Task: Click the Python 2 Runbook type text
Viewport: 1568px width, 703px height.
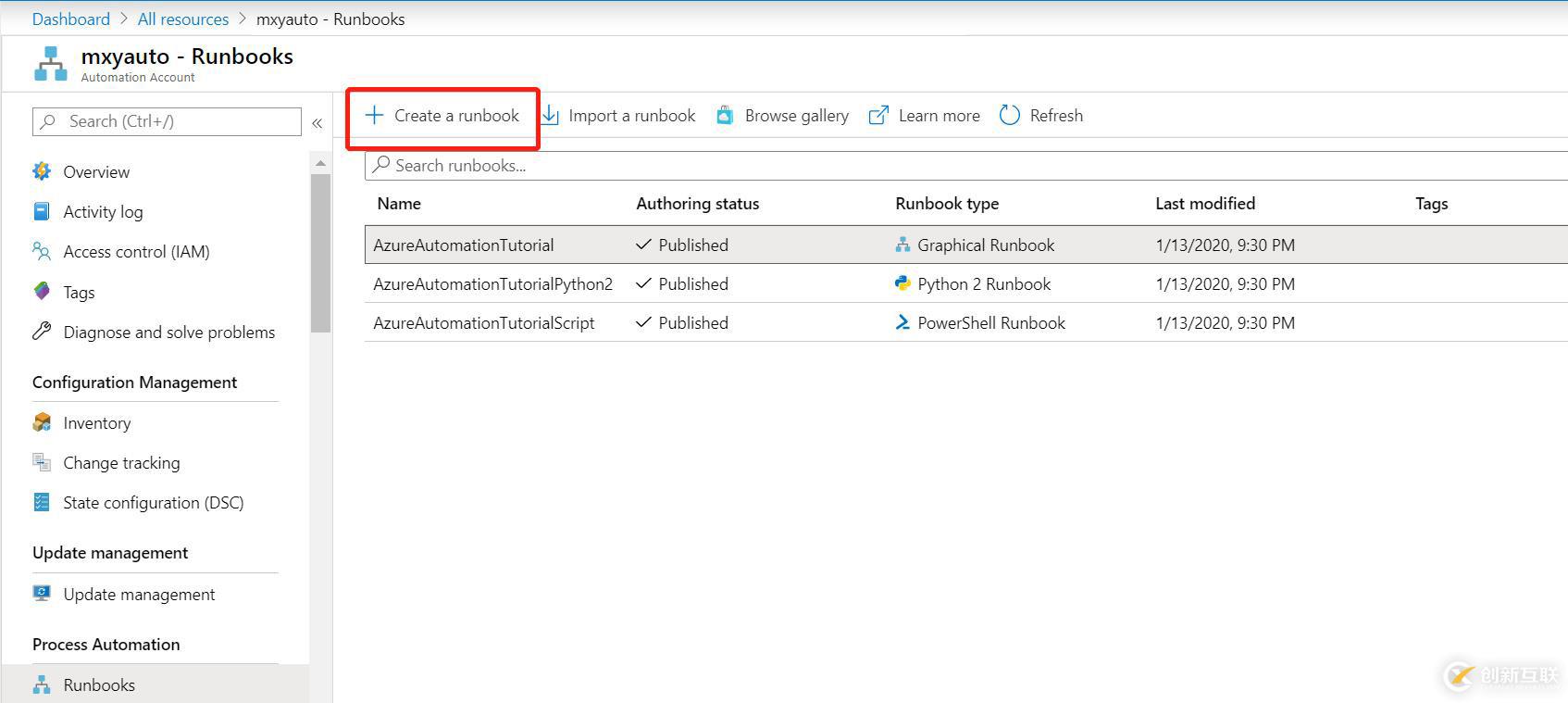Action: tap(984, 283)
